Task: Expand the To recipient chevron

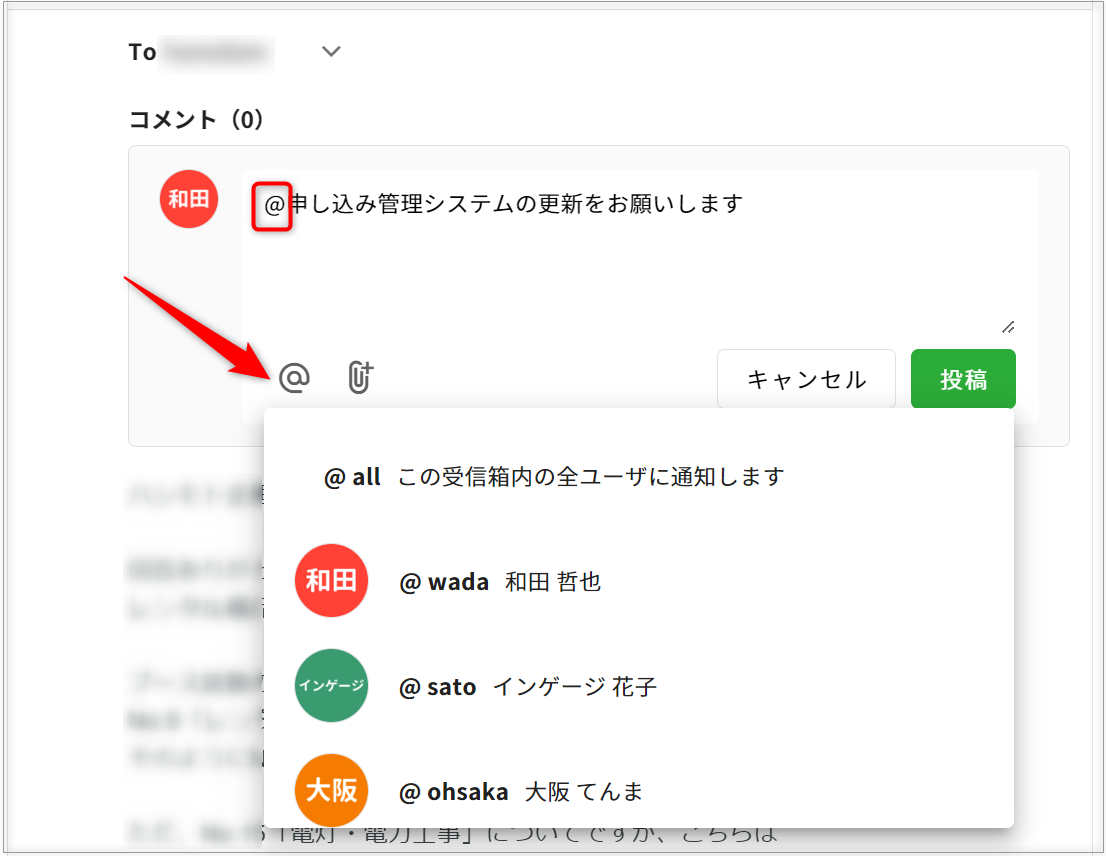Action: [331, 52]
